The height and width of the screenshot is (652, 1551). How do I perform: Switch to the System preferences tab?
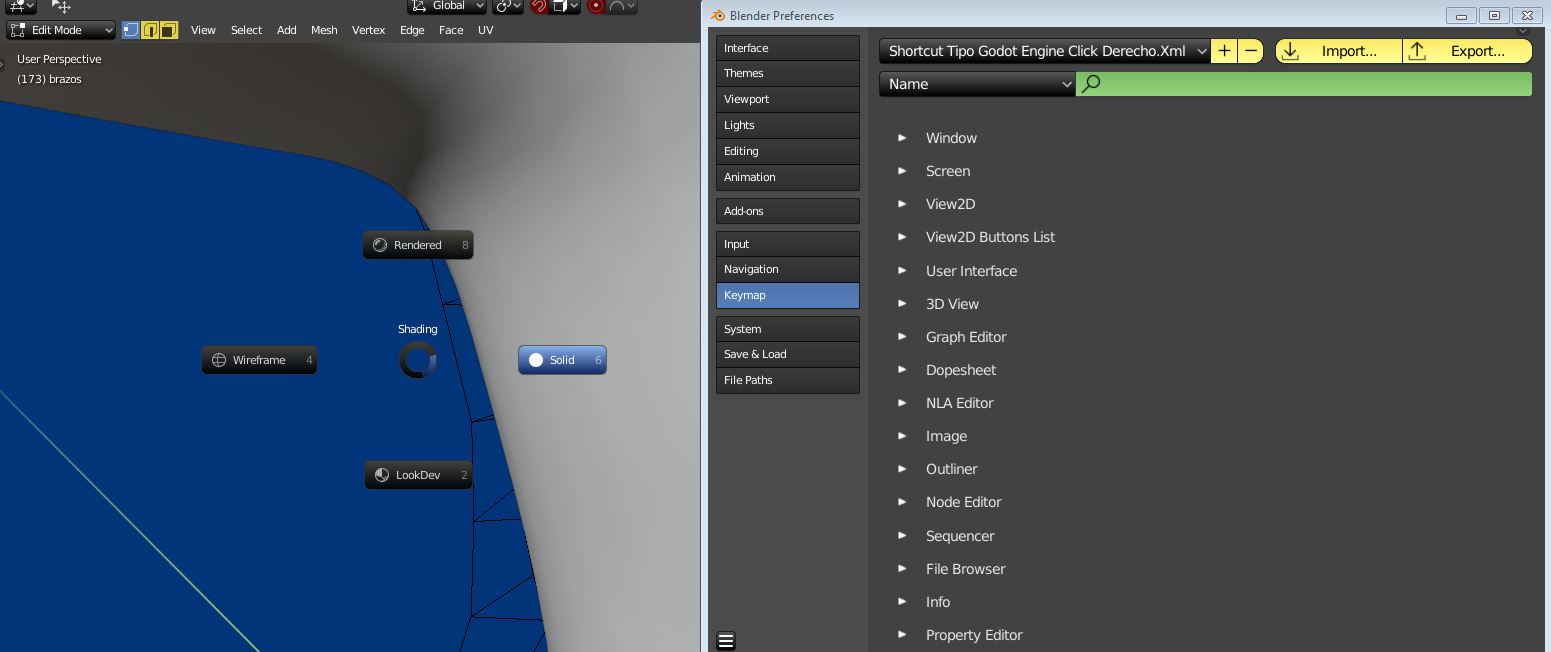tap(788, 329)
